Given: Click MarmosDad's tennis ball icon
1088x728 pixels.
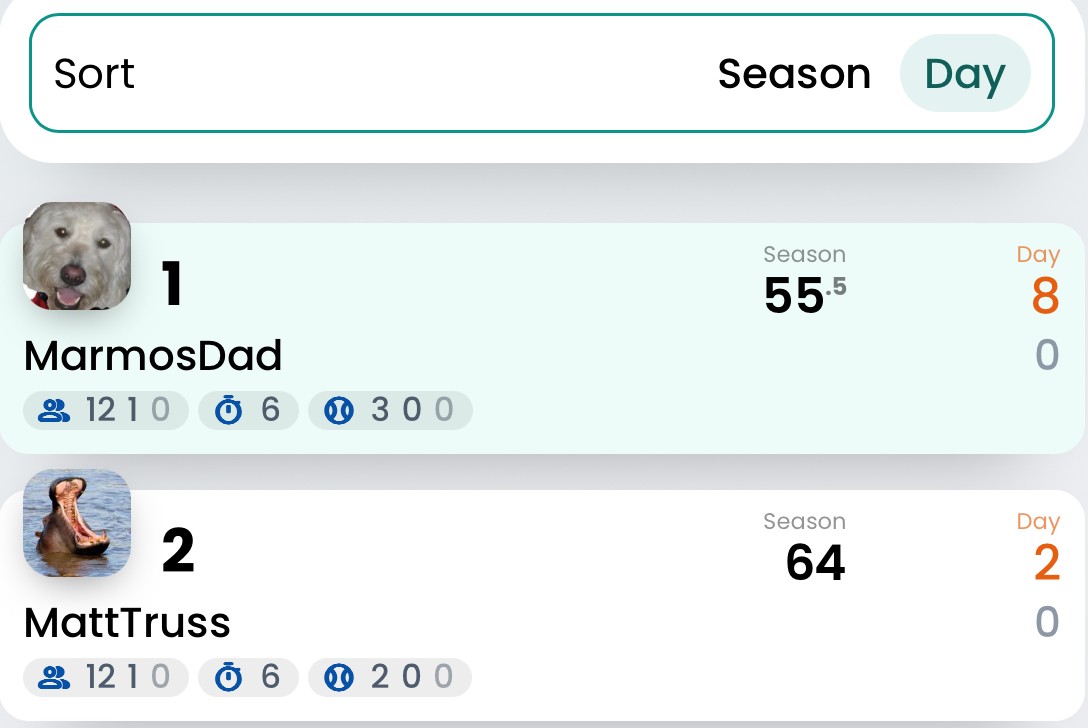Looking at the screenshot, I should point(339,411).
